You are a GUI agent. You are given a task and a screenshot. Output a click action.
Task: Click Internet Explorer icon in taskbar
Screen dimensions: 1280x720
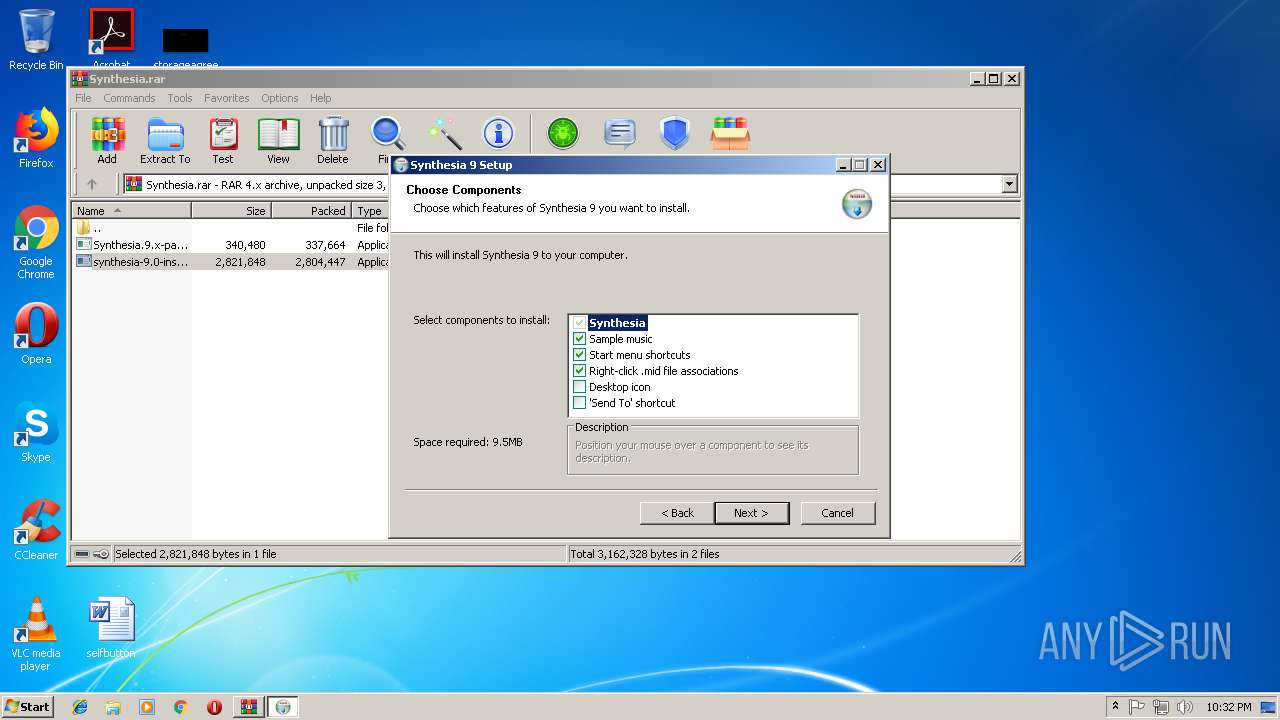[x=80, y=707]
